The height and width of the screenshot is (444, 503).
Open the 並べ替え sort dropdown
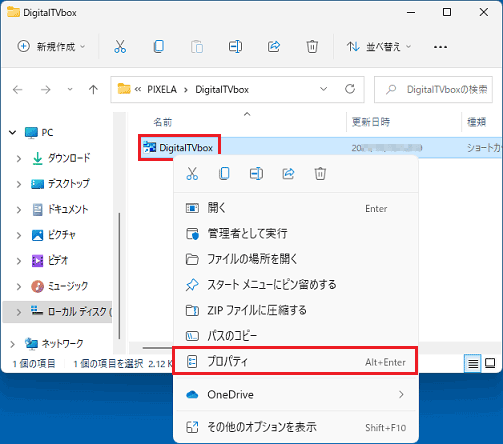[x=379, y=47]
